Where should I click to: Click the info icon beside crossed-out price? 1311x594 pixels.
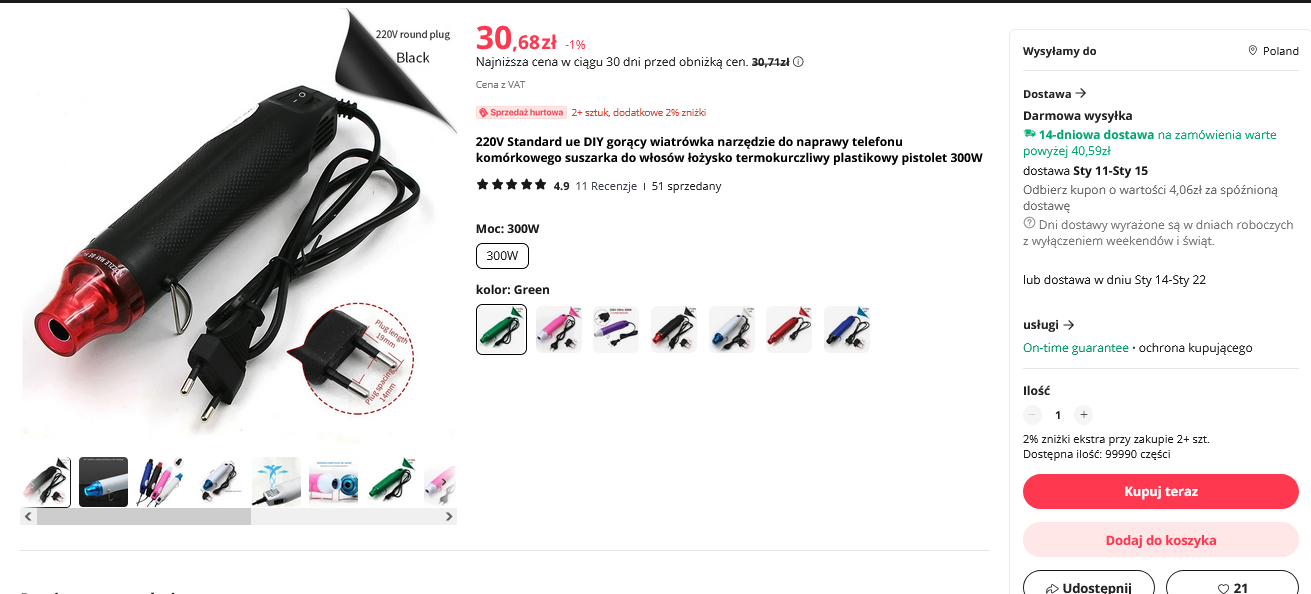coord(798,62)
